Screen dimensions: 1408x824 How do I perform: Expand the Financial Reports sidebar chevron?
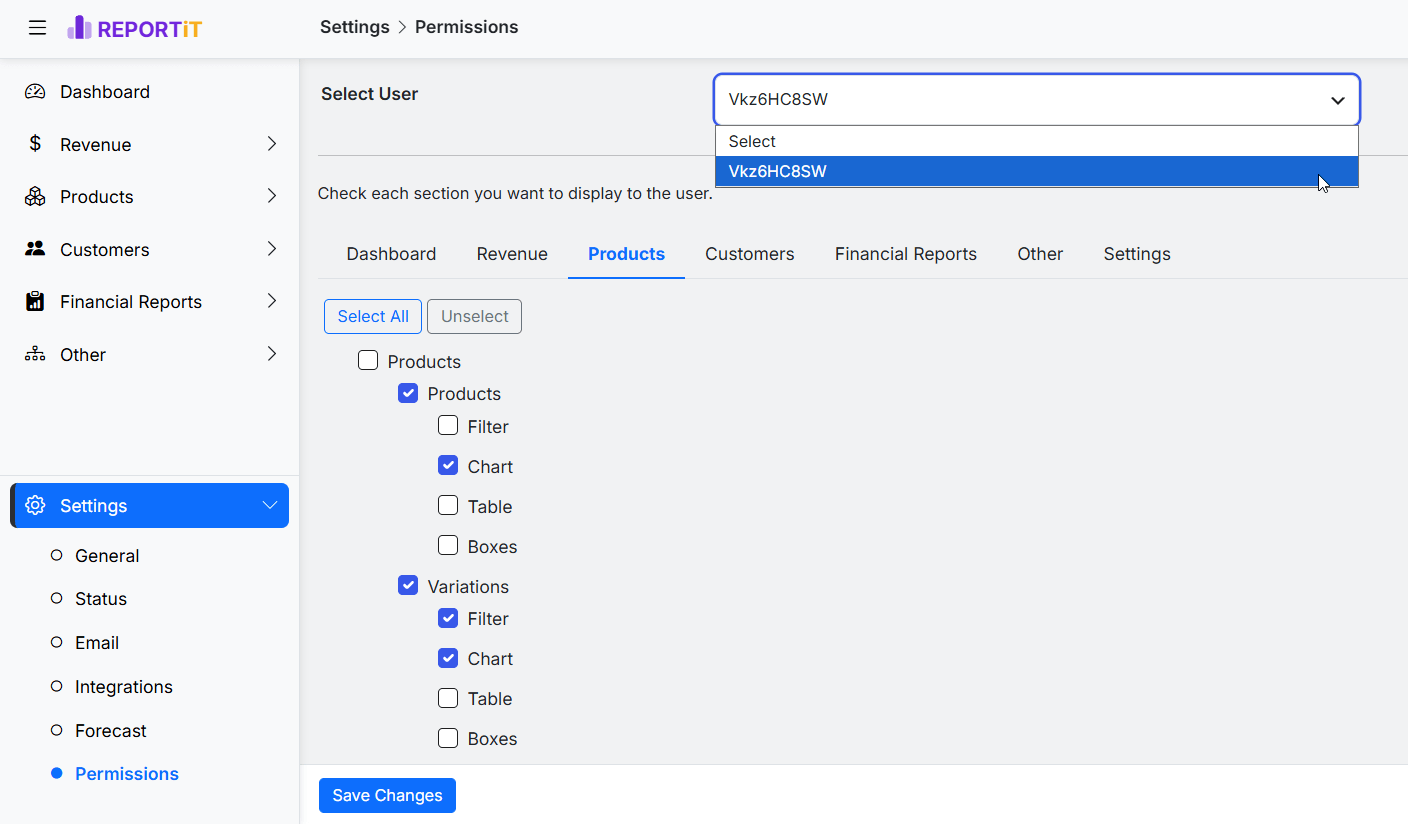(x=271, y=301)
